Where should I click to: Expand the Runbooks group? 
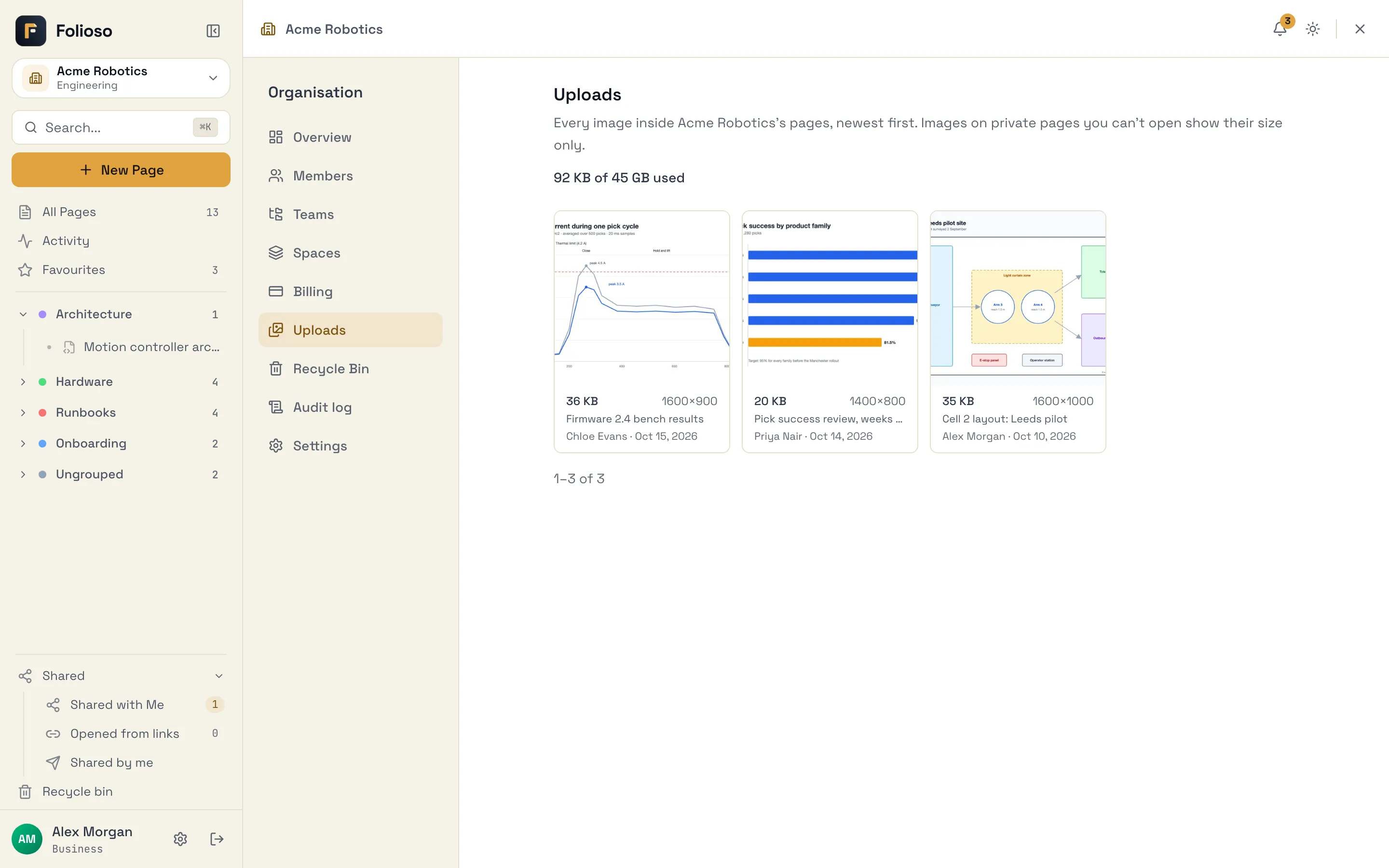click(23, 412)
